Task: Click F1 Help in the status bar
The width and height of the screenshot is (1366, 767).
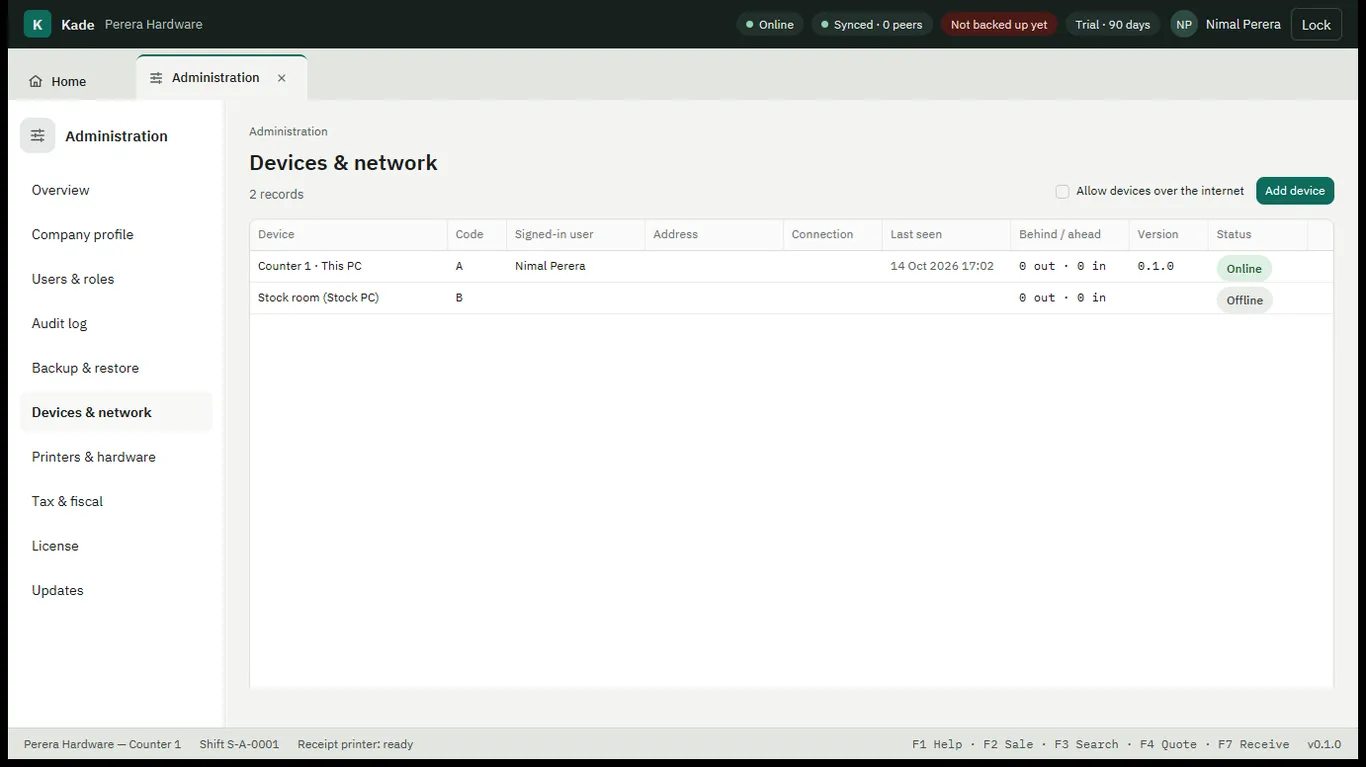Action: [x=937, y=744]
